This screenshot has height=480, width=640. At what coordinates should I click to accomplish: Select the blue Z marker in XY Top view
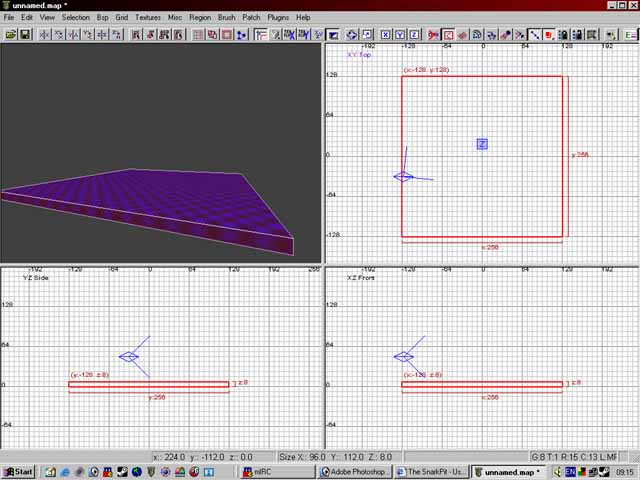point(481,144)
